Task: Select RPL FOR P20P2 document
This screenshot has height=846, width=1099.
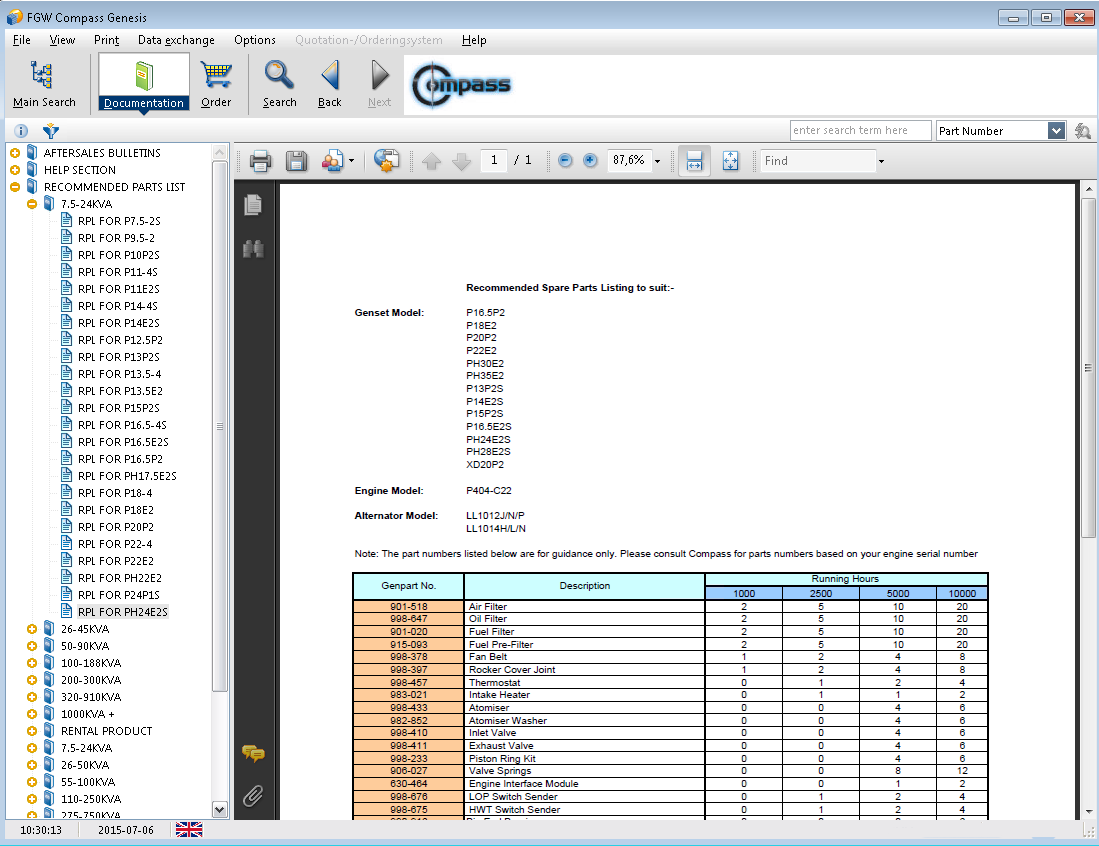Action: [x=116, y=527]
